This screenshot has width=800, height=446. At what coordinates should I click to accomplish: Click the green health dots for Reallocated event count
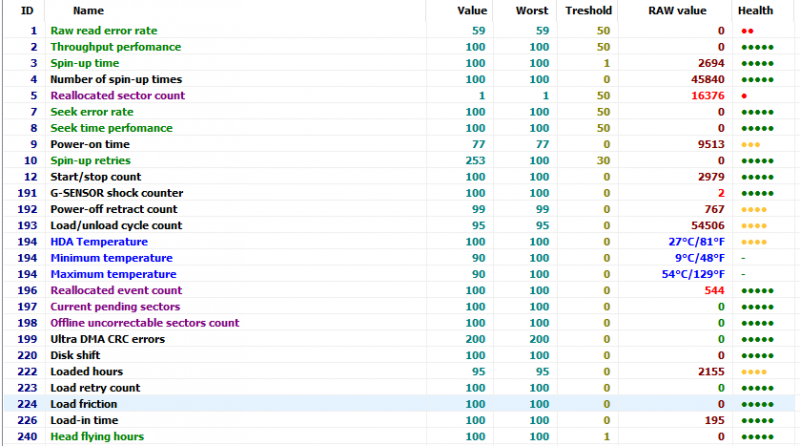point(757,291)
